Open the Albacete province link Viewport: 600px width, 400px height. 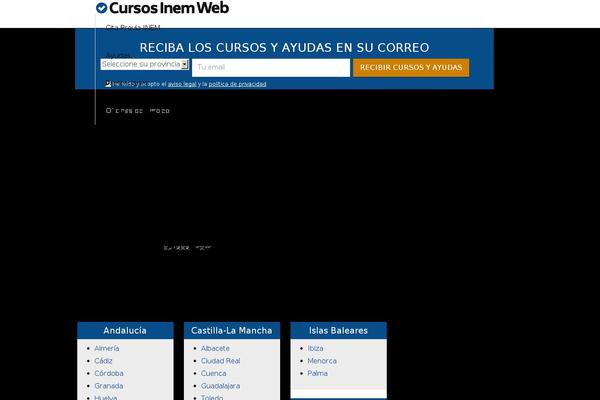click(x=215, y=348)
